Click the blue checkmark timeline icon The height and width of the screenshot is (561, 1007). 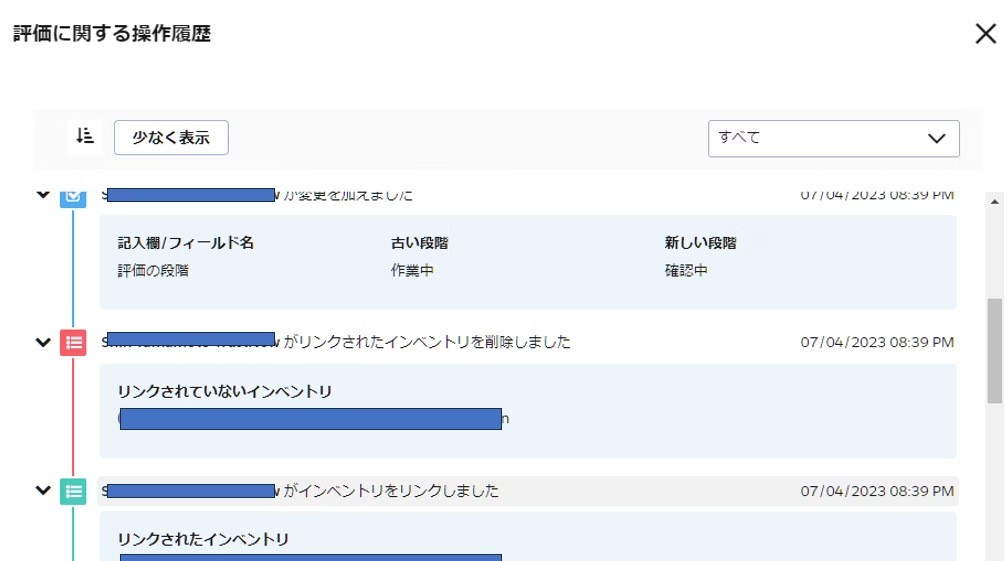(x=73, y=197)
